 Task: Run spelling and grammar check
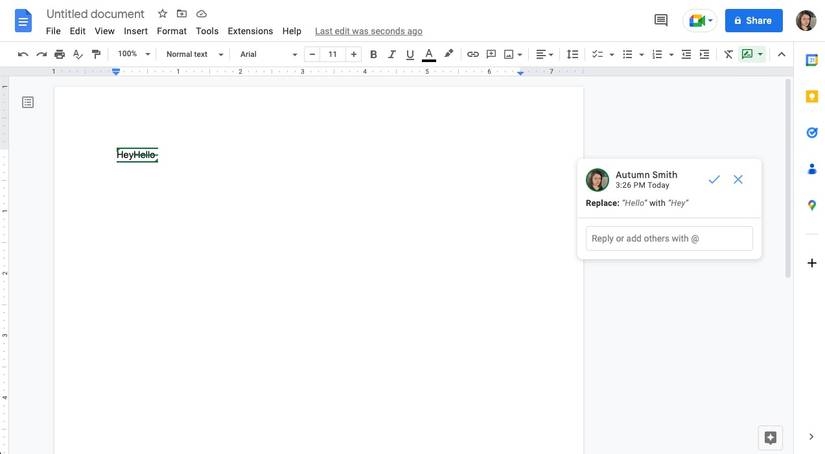78,54
